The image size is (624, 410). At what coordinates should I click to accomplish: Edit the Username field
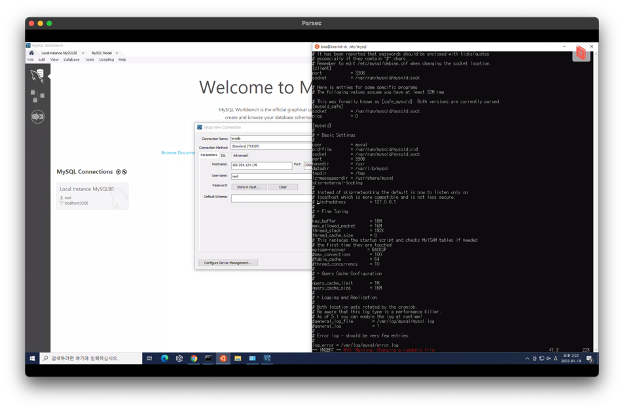pyautogui.click(x=271, y=176)
